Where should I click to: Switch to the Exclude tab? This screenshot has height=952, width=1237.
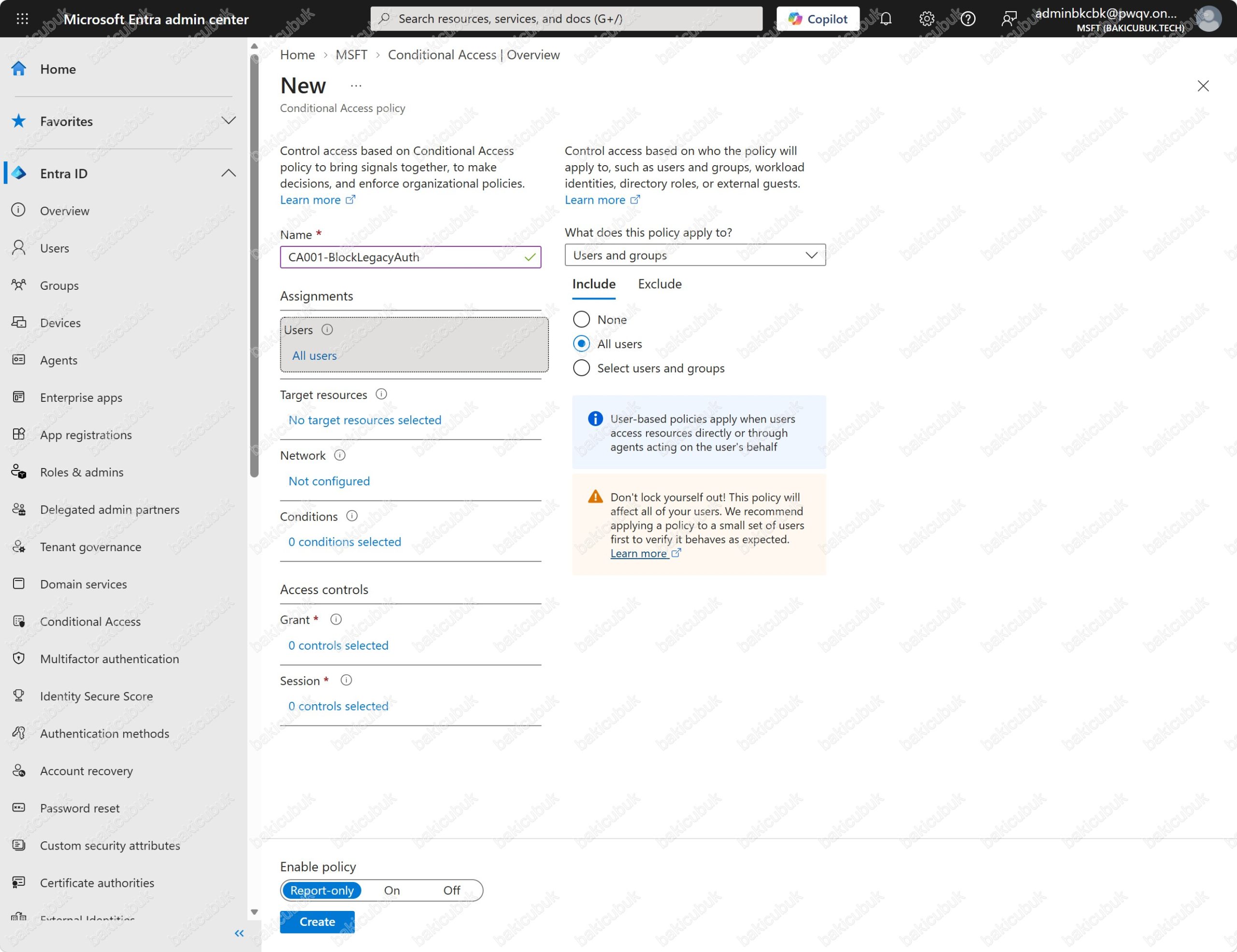pyautogui.click(x=660, y=284)
